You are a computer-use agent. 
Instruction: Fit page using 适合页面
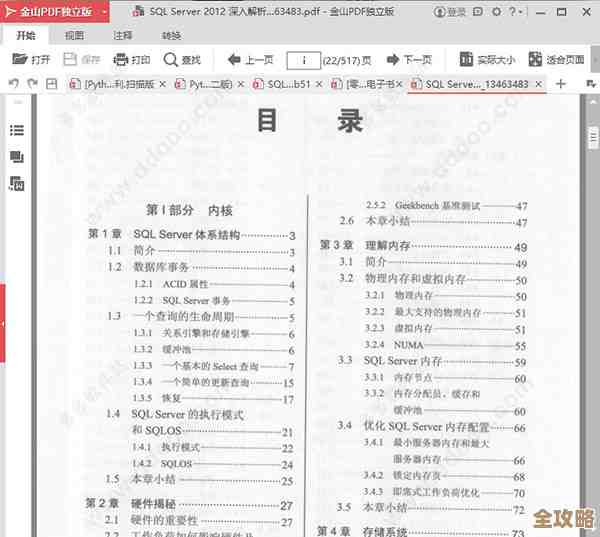[556, 59]
